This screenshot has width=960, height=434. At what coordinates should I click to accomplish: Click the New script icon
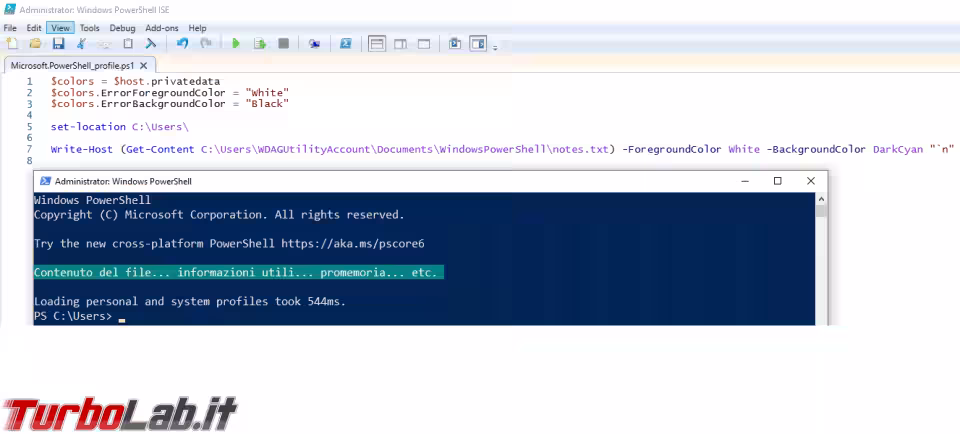12,44
